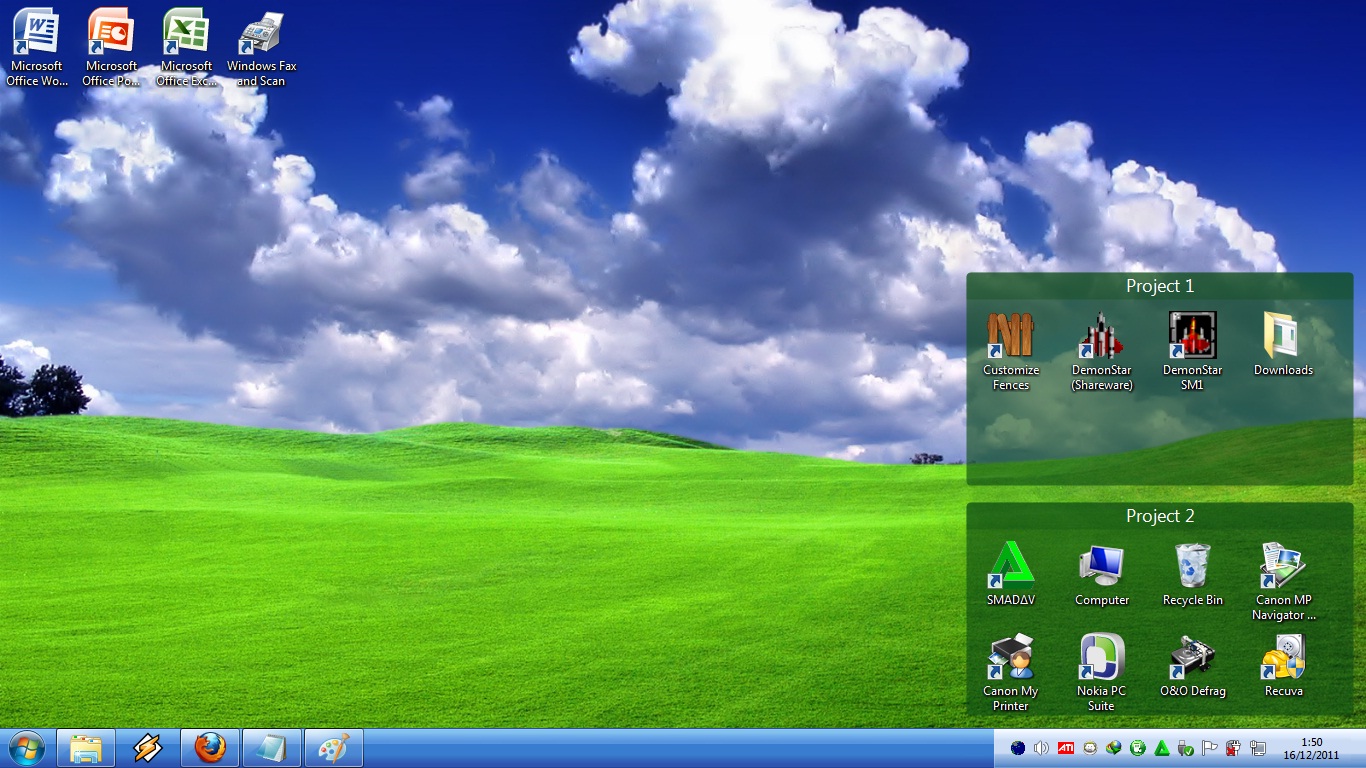This screenshot has width=1366, height=768.
Task: Click Show desktop button at taskbar end
Action: (1358, 748)
